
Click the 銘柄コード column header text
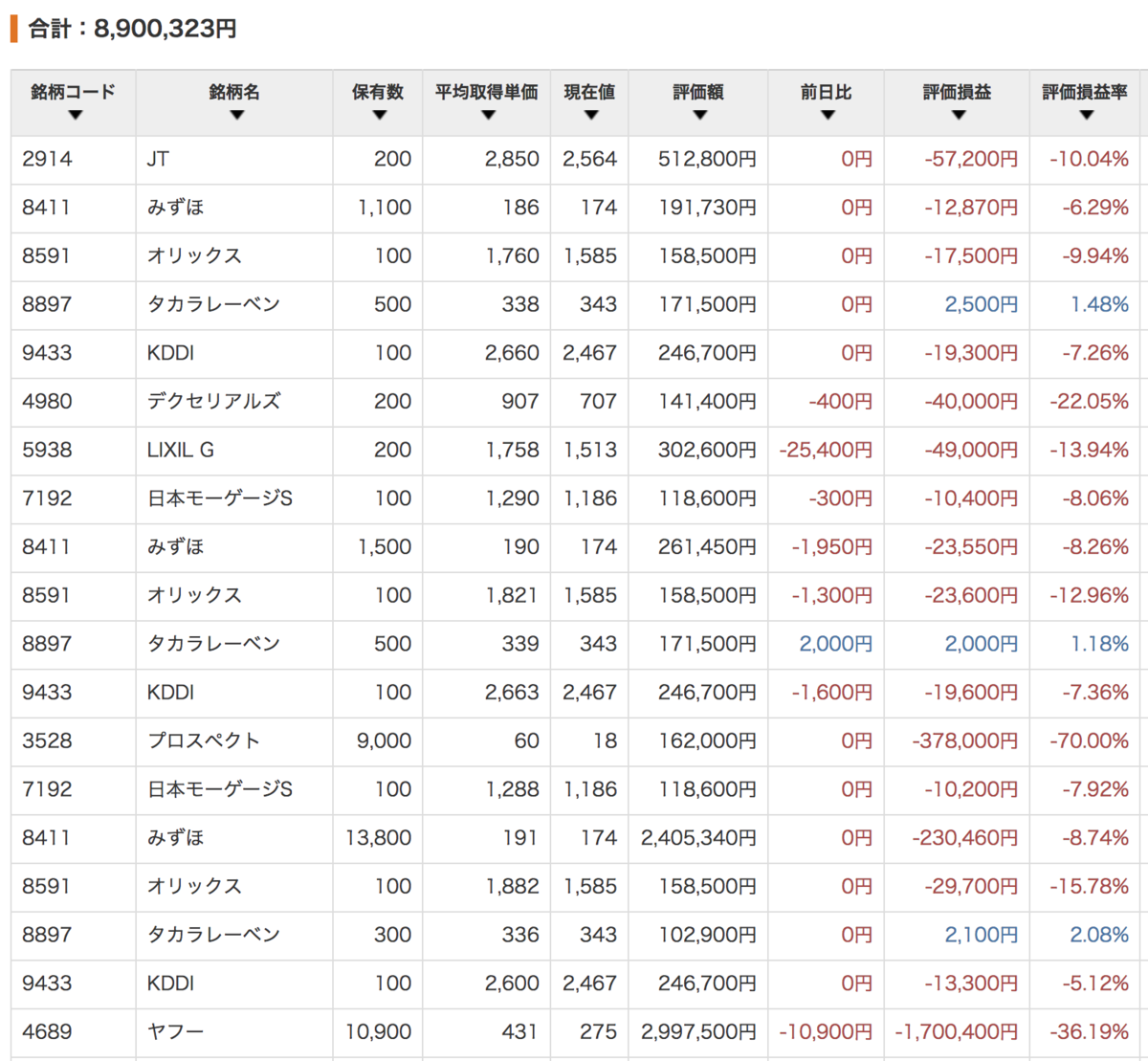tap(74, 92)
